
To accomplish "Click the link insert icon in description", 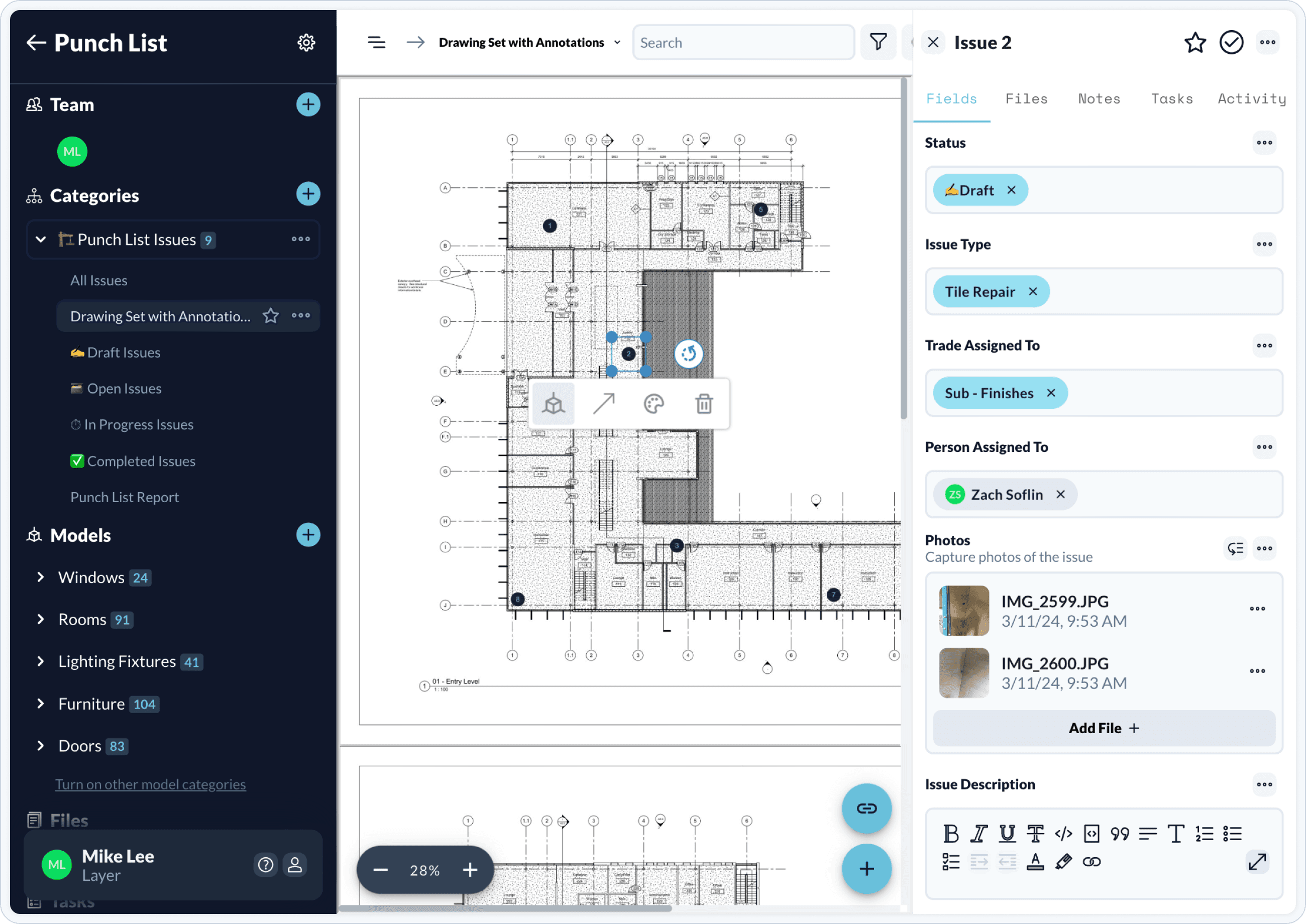I will [1092, 861].
